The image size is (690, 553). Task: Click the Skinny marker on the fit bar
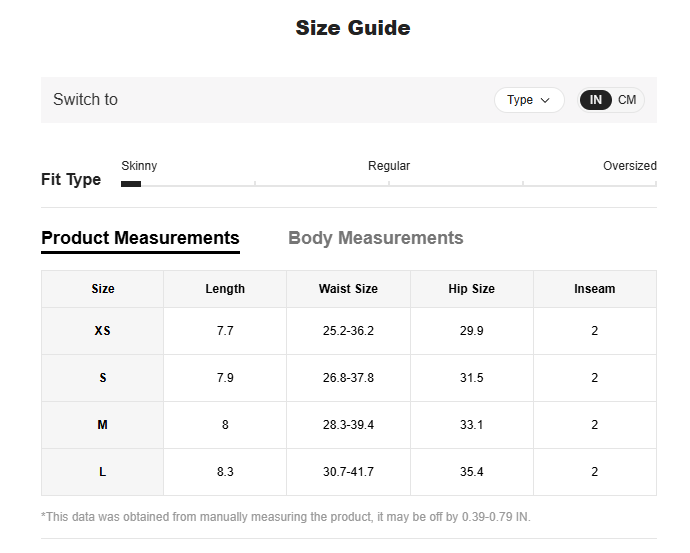(131, 184)
